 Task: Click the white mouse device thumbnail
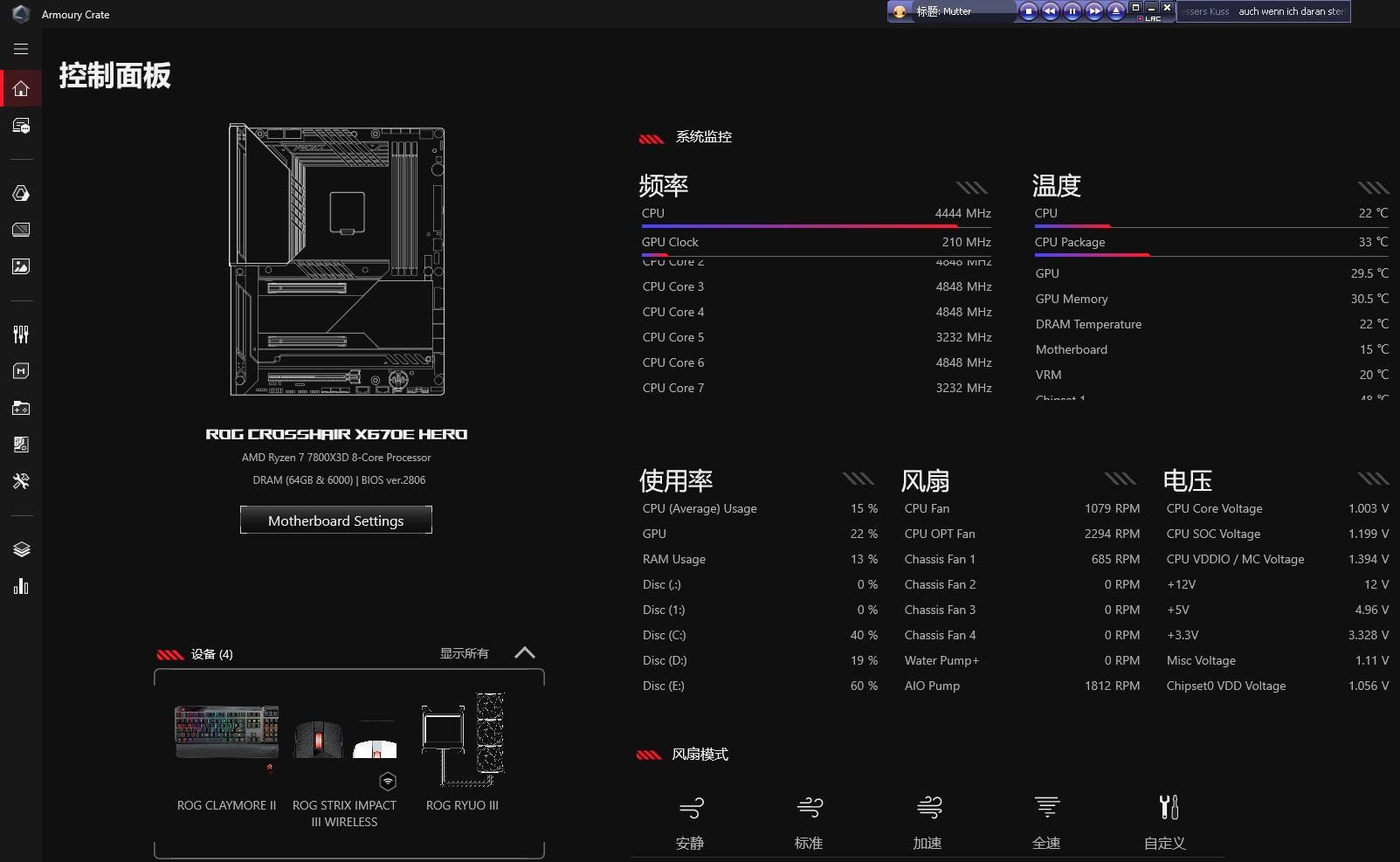[x=375, y=748]
